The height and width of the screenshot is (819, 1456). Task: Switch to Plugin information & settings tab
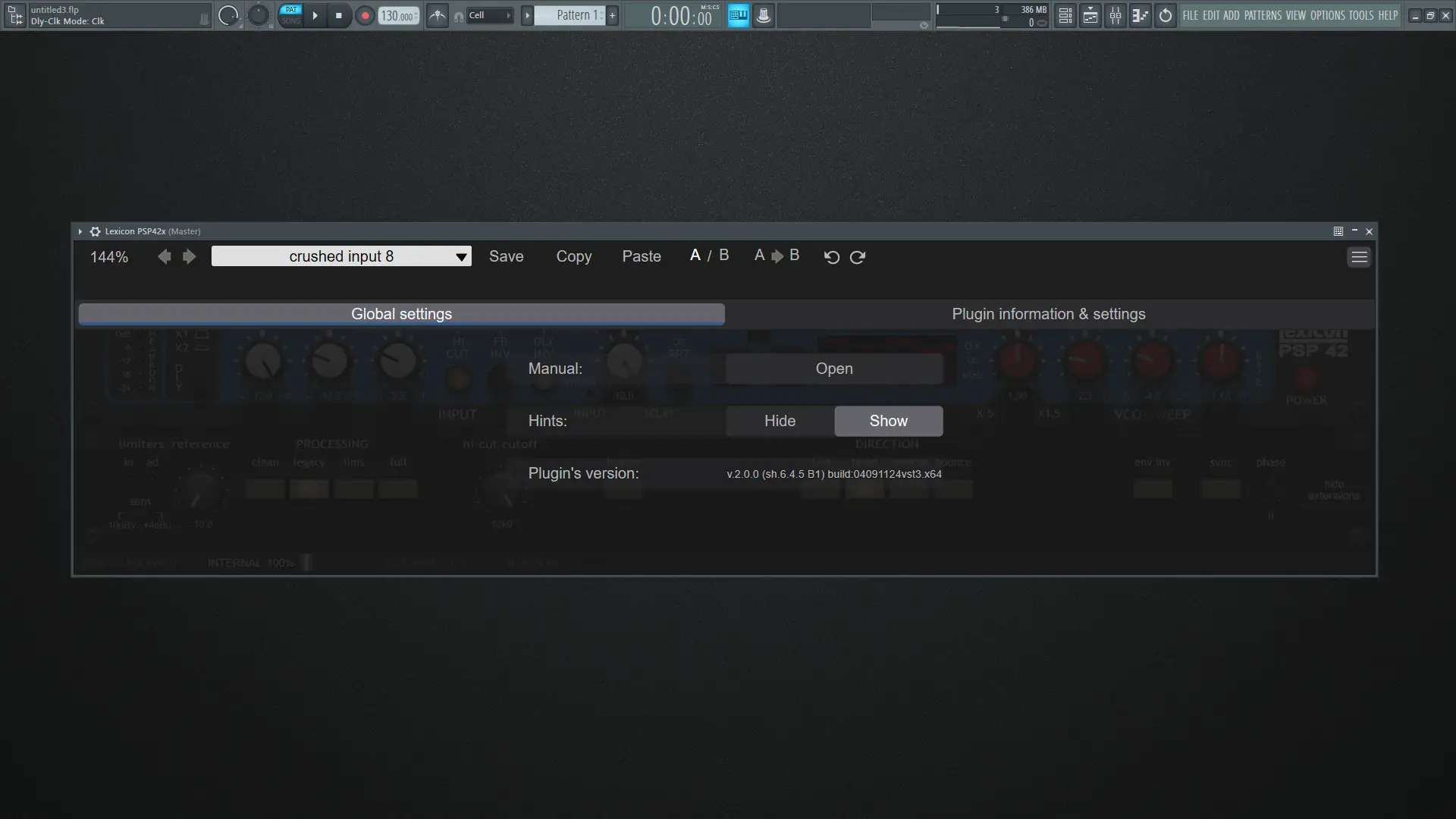click(1048, 314)
